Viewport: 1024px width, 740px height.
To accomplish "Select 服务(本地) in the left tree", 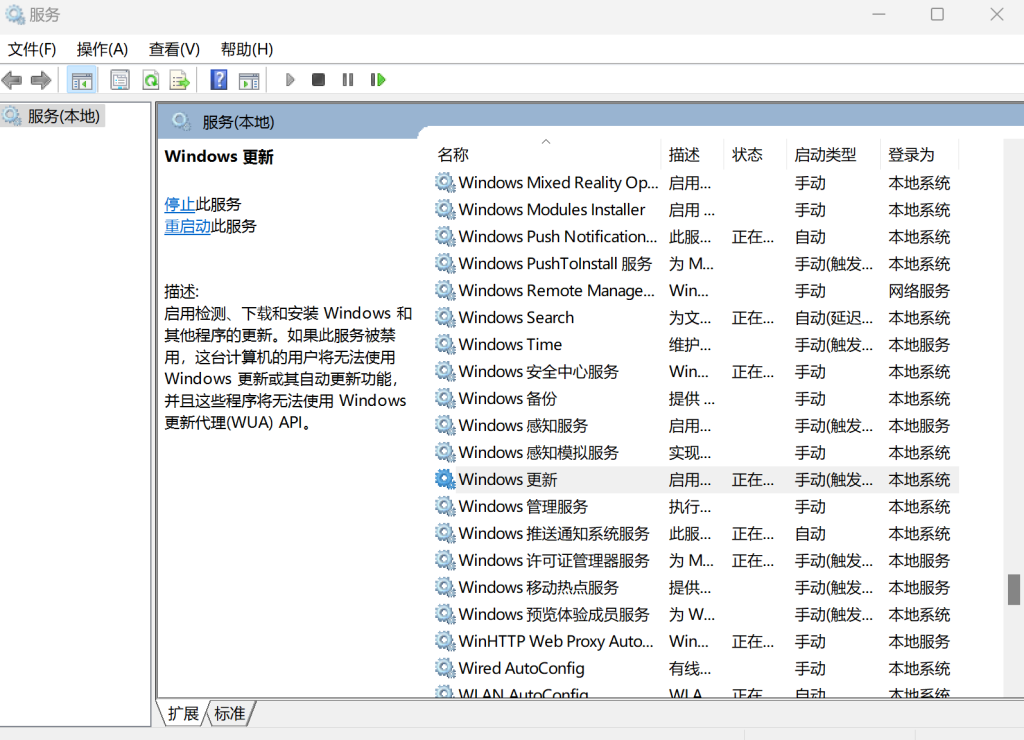I will click(63, 116).
